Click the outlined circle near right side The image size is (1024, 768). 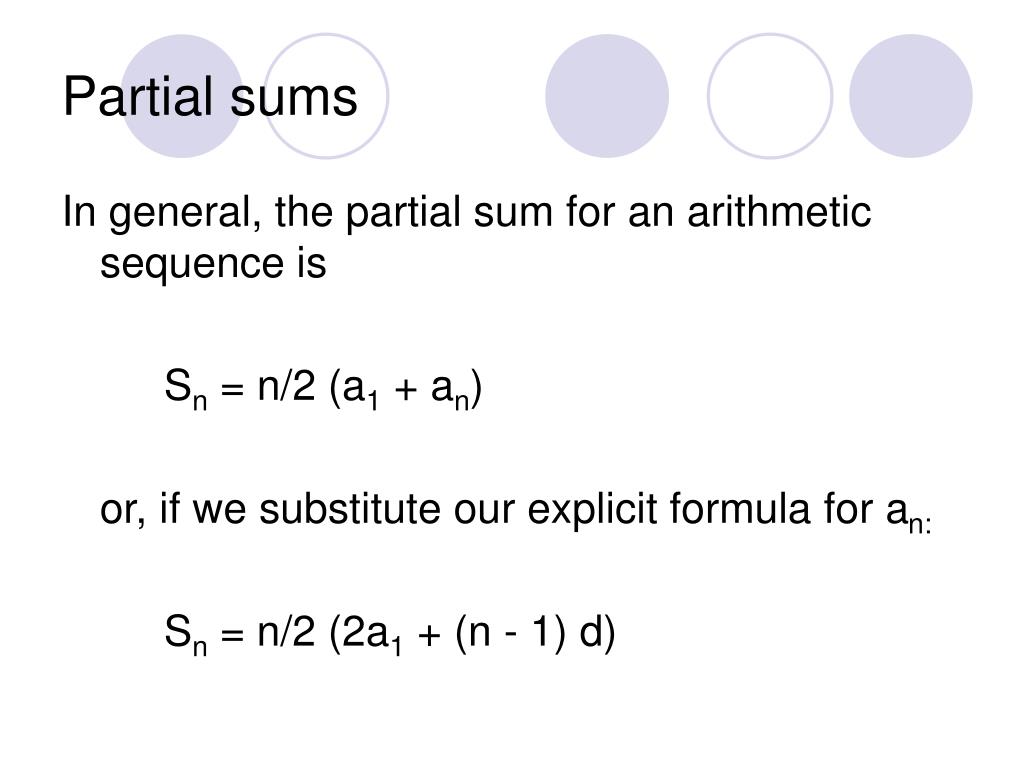(x=770, y=96)
